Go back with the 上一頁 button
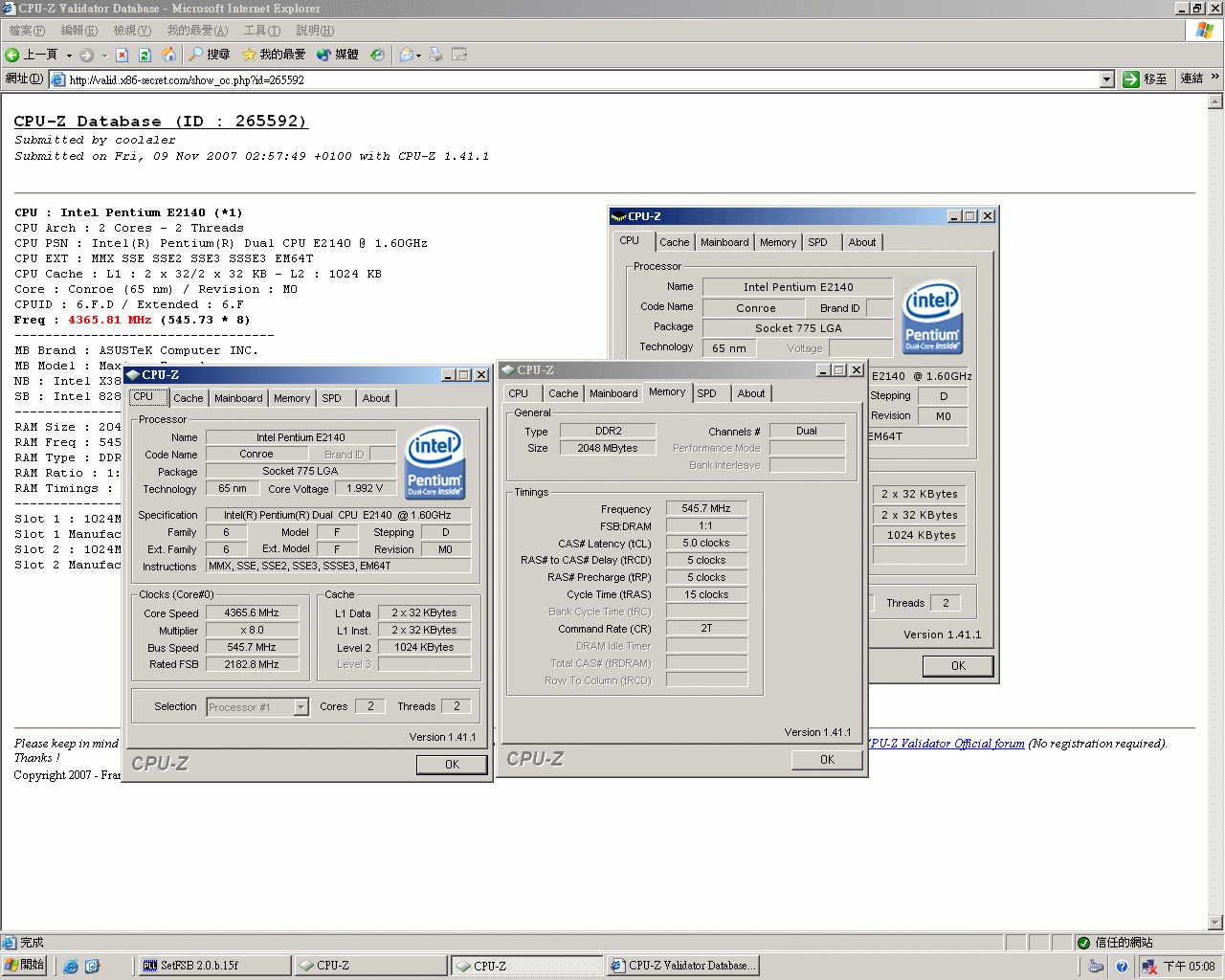This screenshot has height=980, width=1225. pos(32,55)
